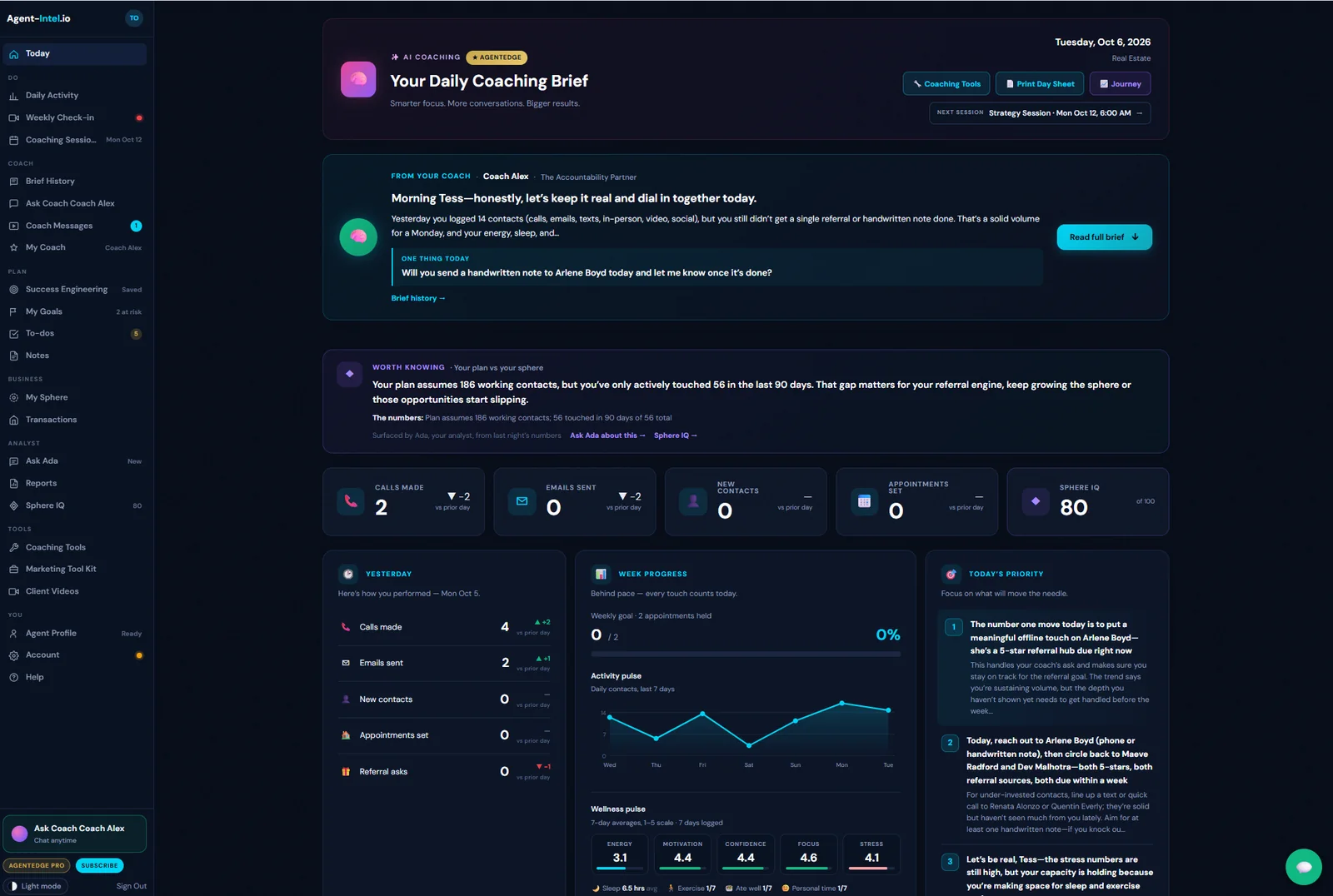Open Weekly Check-in
Viewport: 1333px width, 896px height.
click(x=75, y=117)
